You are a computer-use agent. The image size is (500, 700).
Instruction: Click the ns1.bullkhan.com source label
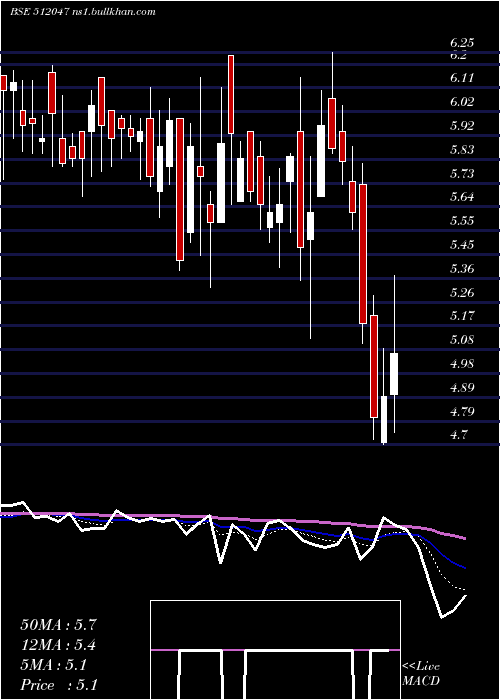(x=114, y=12)
